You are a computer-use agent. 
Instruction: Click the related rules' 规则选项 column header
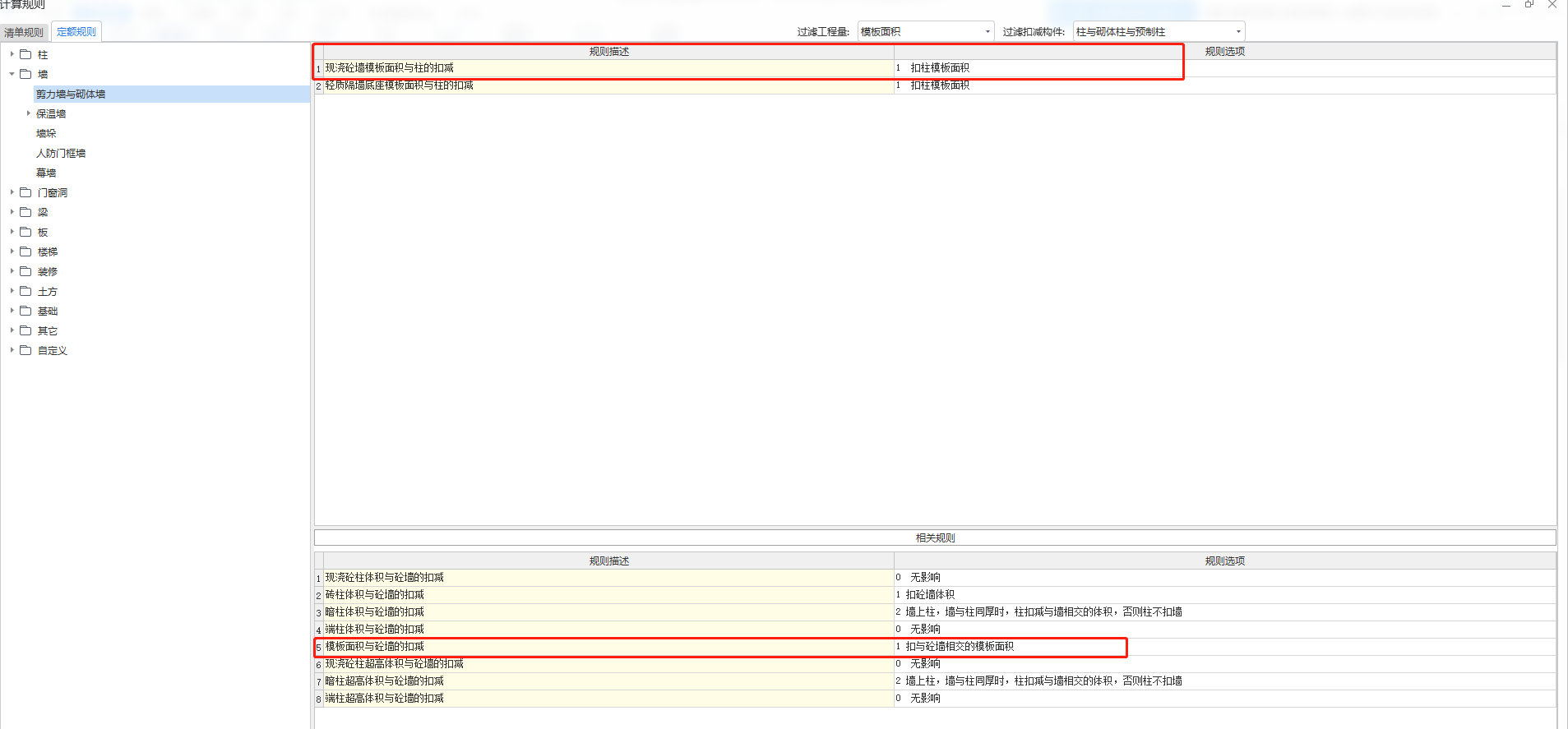click(x=1224, y=561)
